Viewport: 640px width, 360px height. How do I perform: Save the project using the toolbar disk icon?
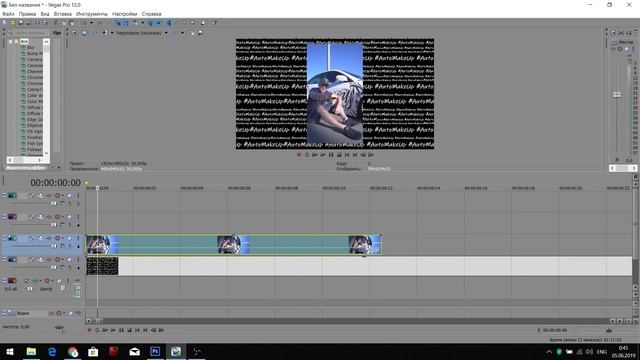[x=20, y=23]
